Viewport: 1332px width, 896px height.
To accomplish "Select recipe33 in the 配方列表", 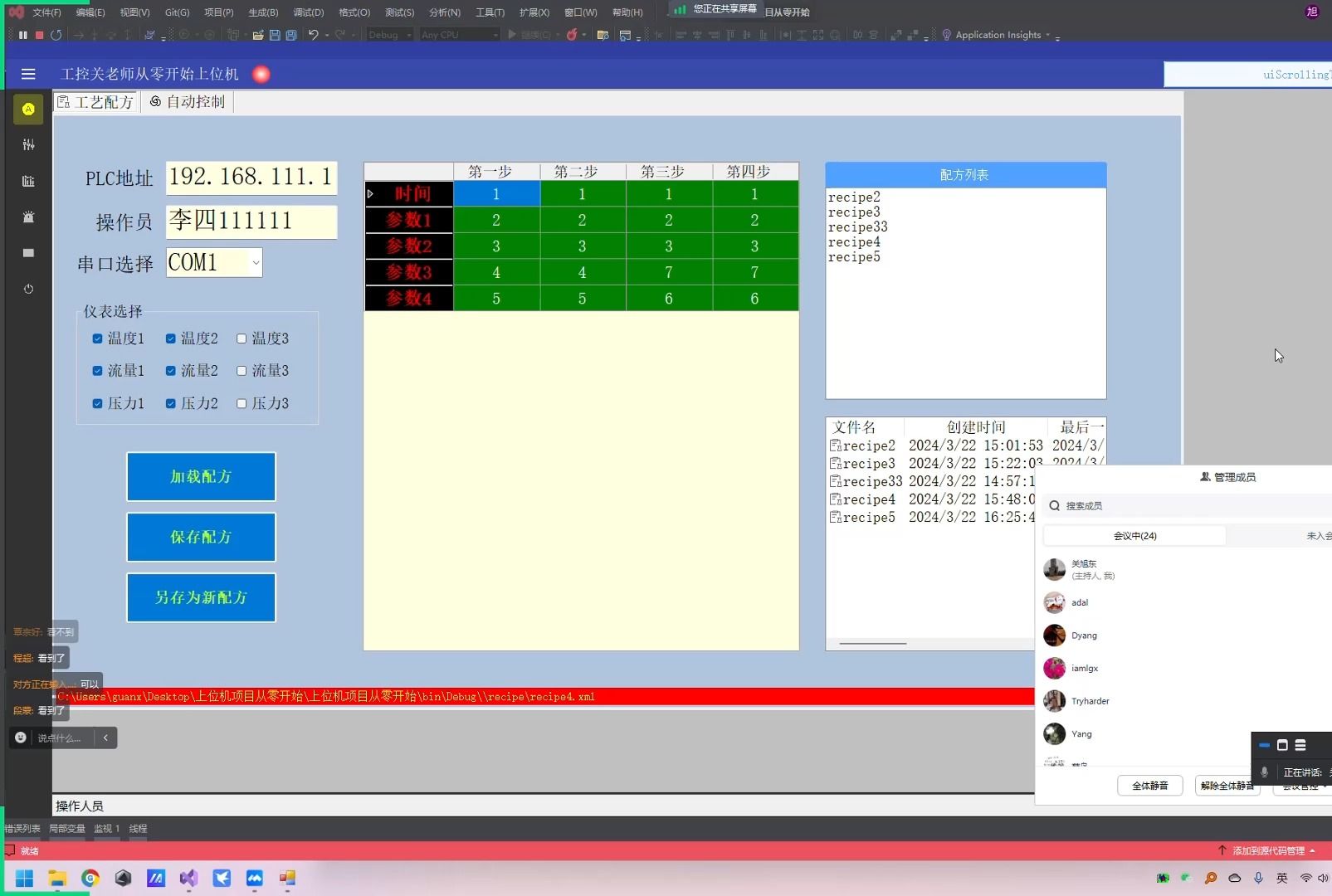I will click(x=857, y=227).
